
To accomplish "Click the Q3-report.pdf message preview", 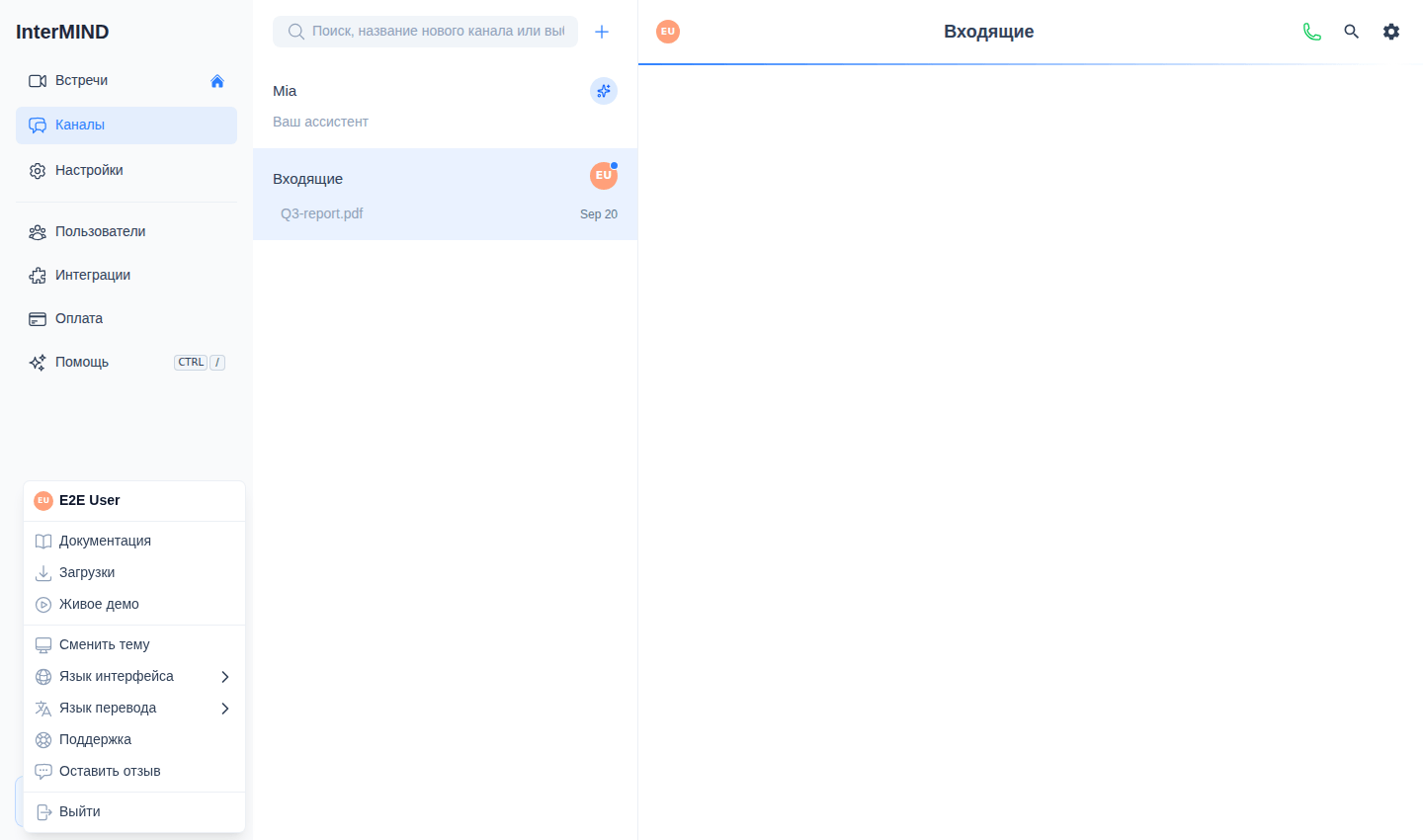I will coord(322,213).
